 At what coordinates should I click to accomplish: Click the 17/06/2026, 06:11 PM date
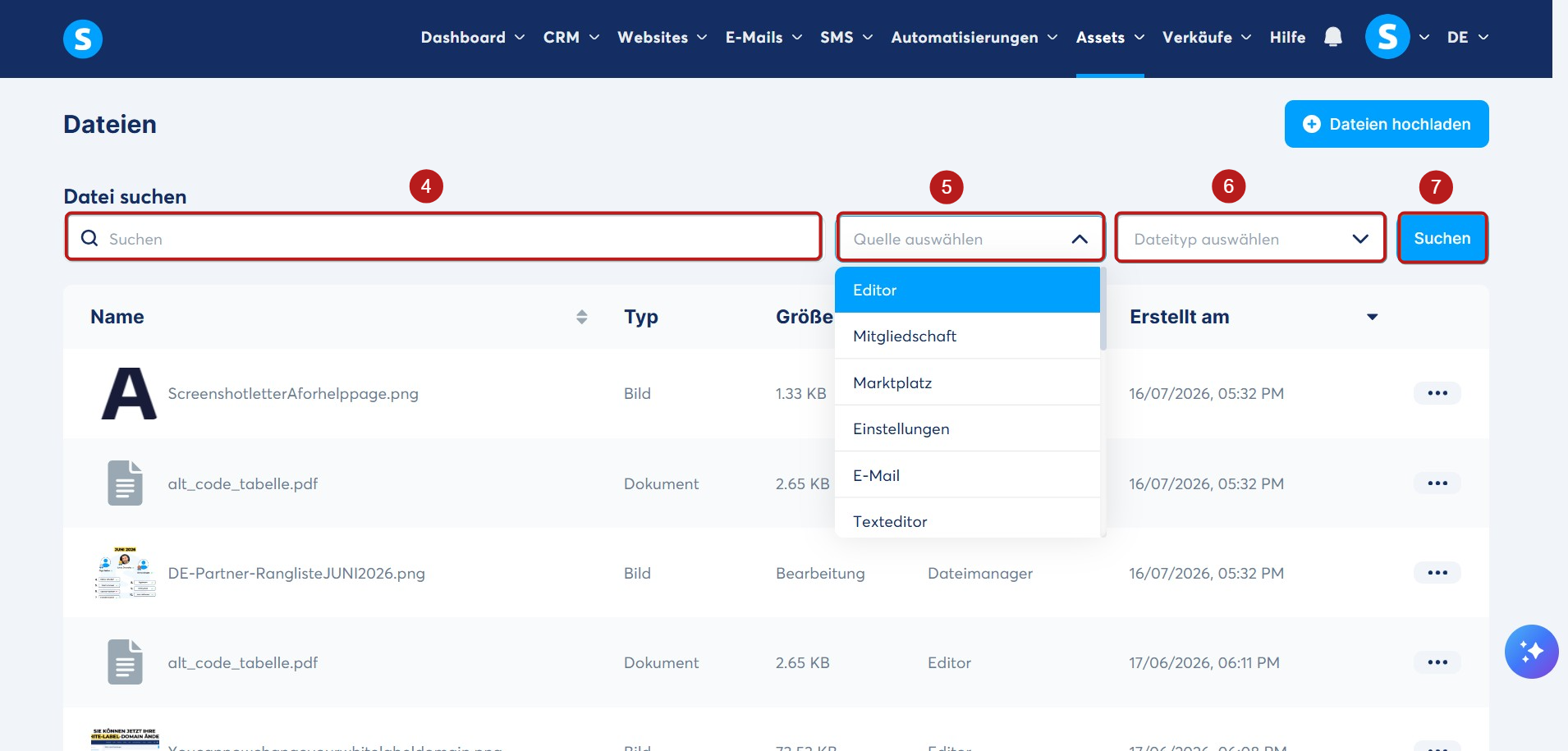point(1204,662)
